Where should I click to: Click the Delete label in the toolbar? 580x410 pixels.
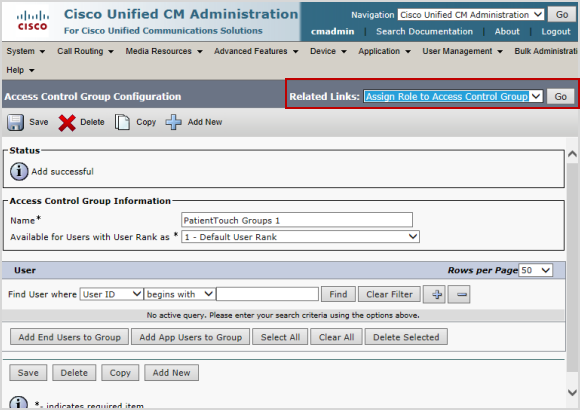[x=92, y=122]
